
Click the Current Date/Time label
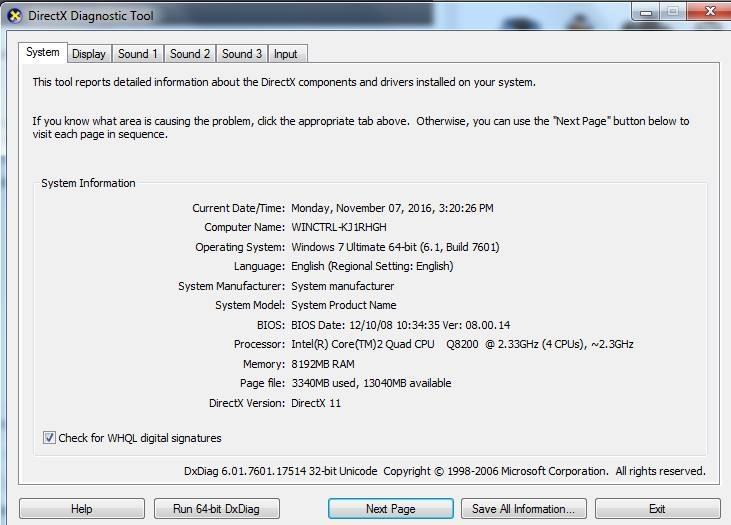click(x=238, y=208)
